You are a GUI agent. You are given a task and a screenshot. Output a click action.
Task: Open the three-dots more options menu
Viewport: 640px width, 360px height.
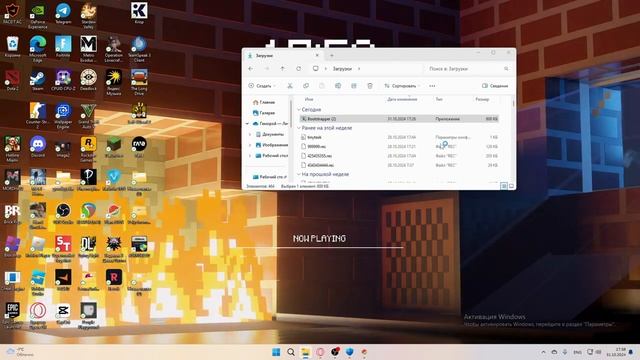(x=432, y=86)
